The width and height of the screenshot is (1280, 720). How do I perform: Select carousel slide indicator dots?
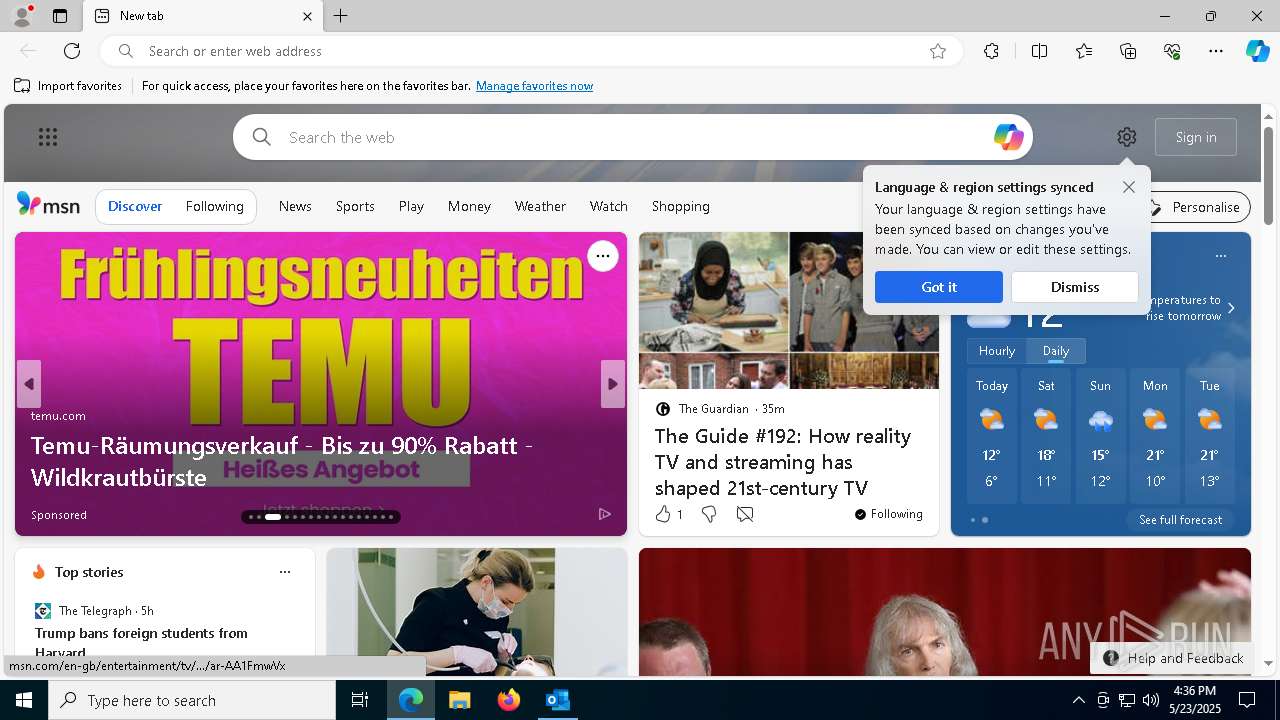click(x=321, y=517)
